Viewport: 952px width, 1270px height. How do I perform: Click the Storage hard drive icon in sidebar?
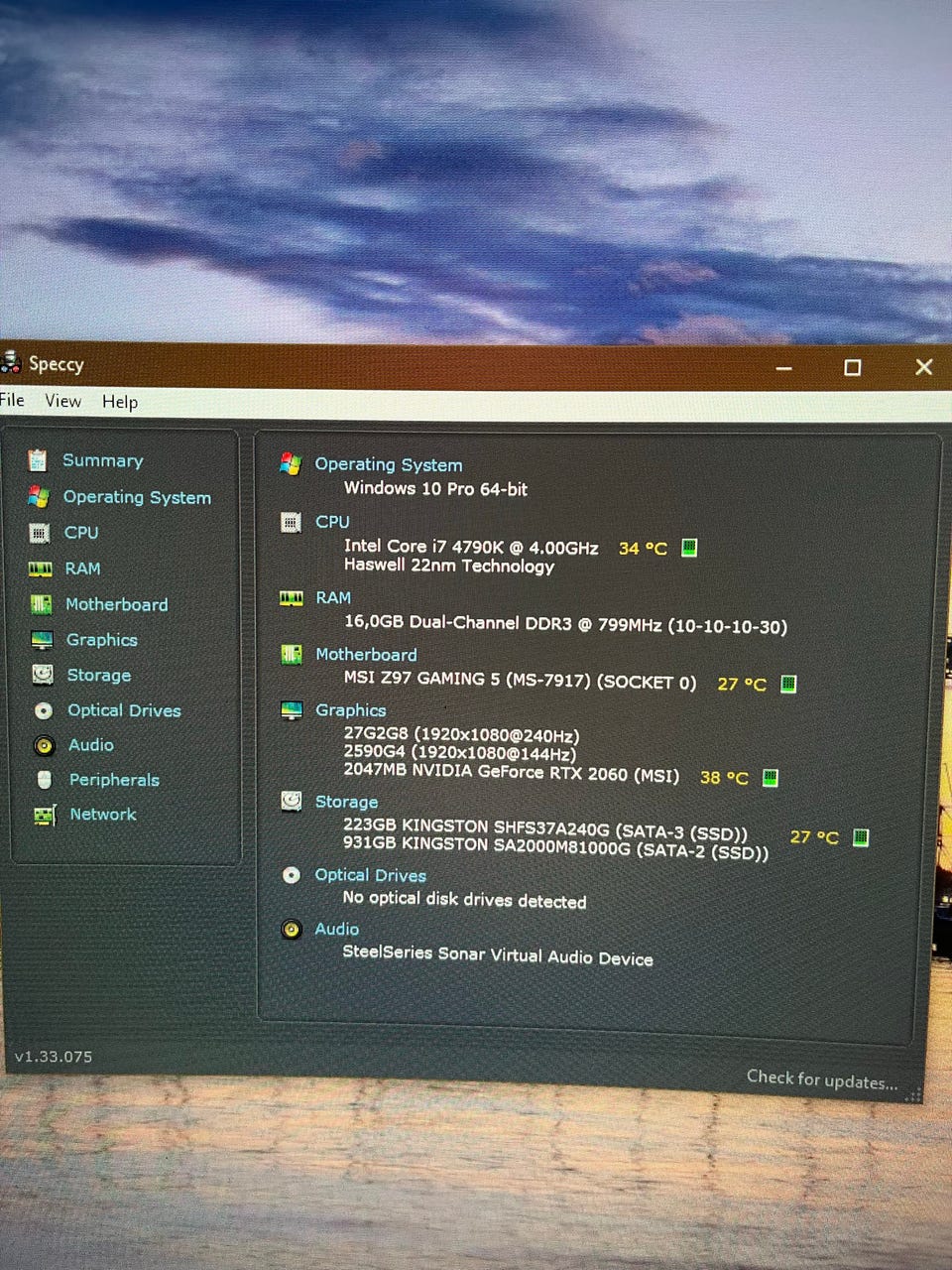(43, 675)
